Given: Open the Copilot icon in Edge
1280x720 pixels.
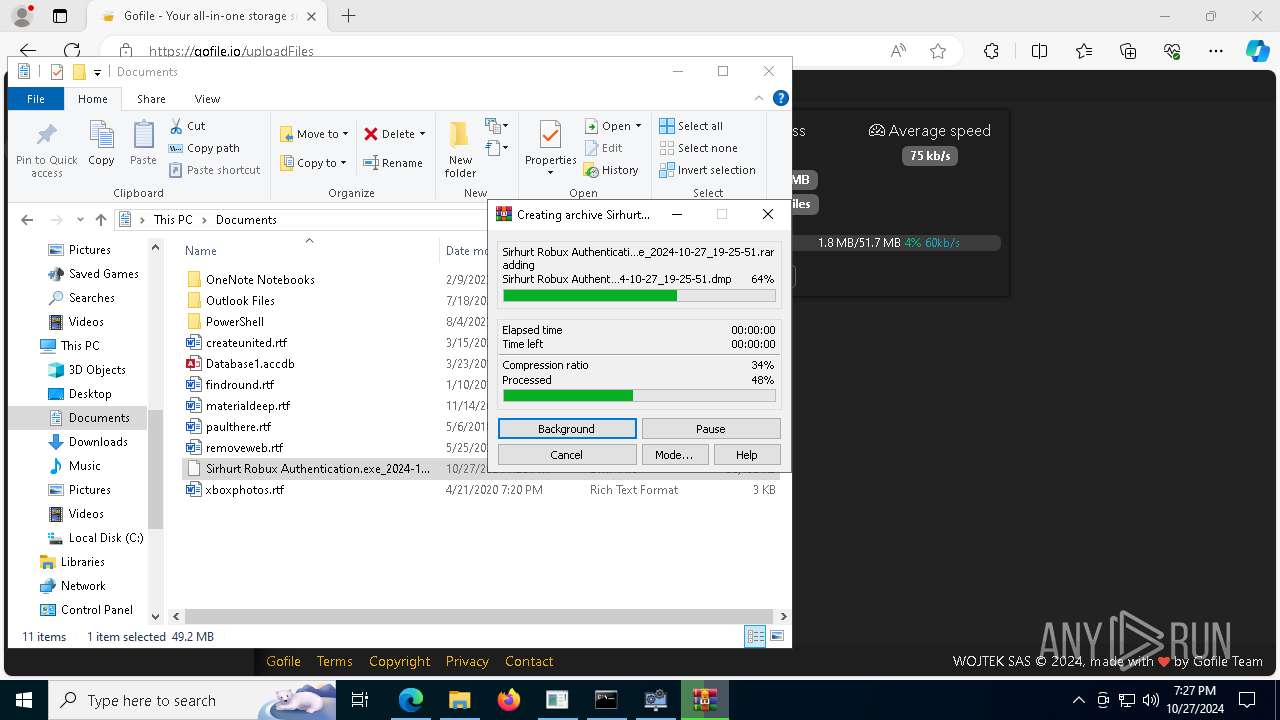Looking at the screenshot, I should tap(1257, 51).
